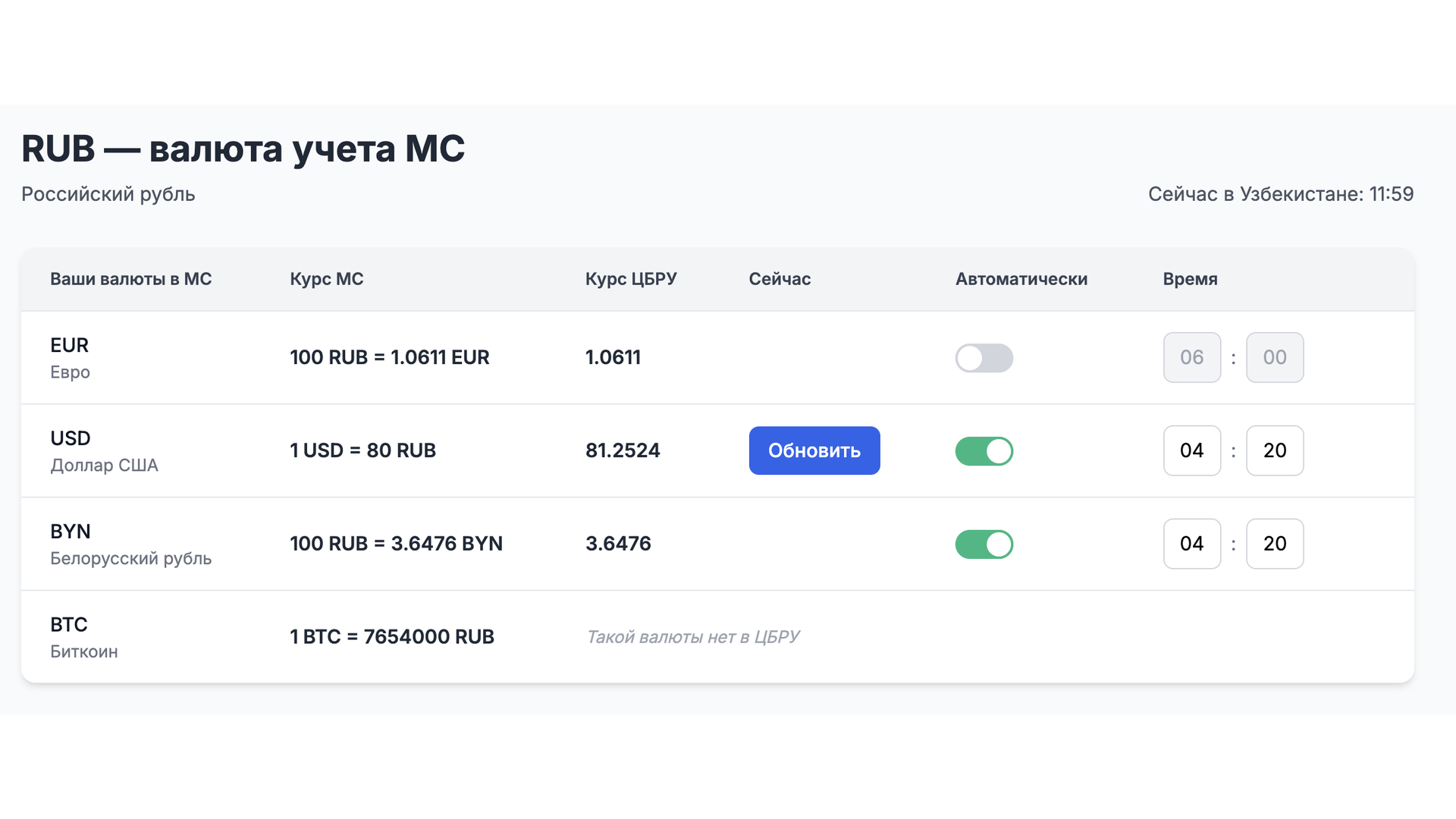Select the BYN Белорусский рубль row label

click(130, 544)
